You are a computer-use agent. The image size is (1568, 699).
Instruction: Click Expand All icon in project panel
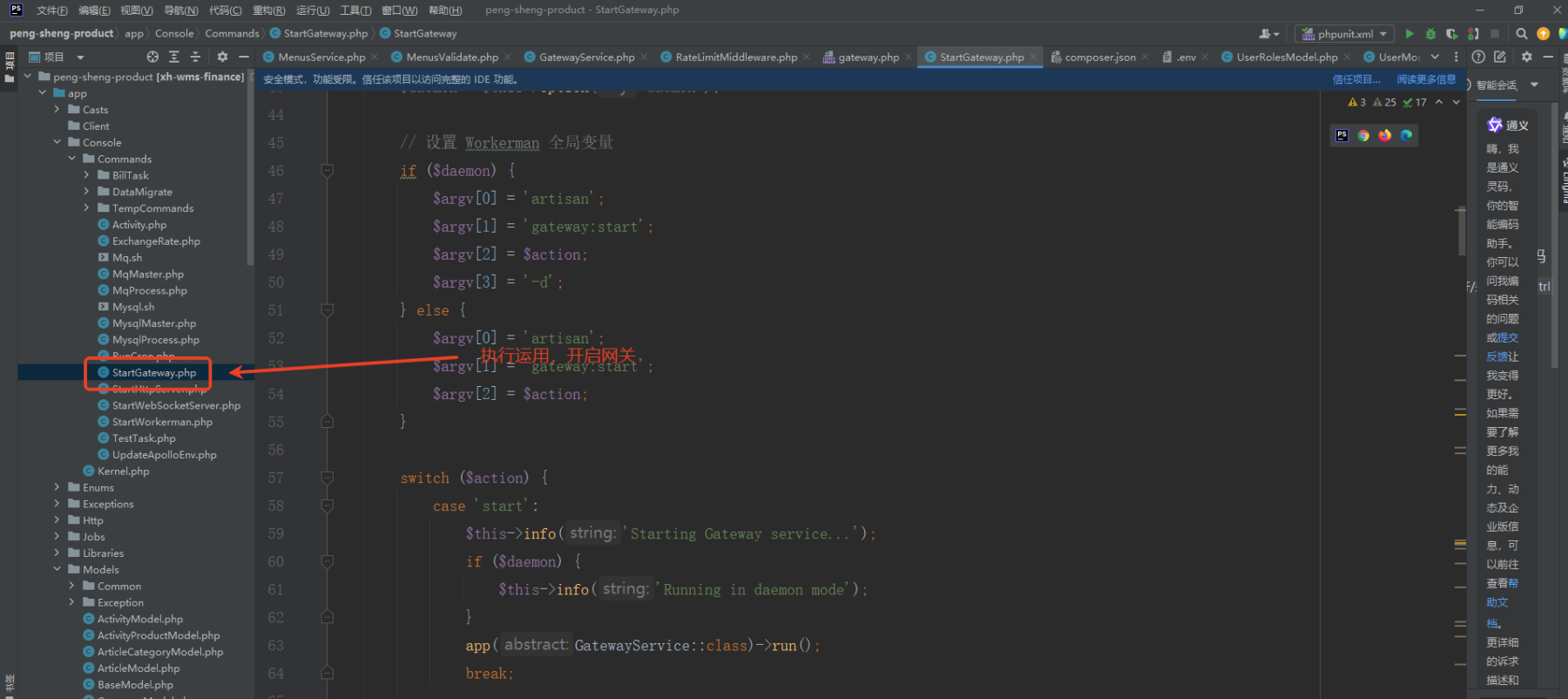coord(174,57)
